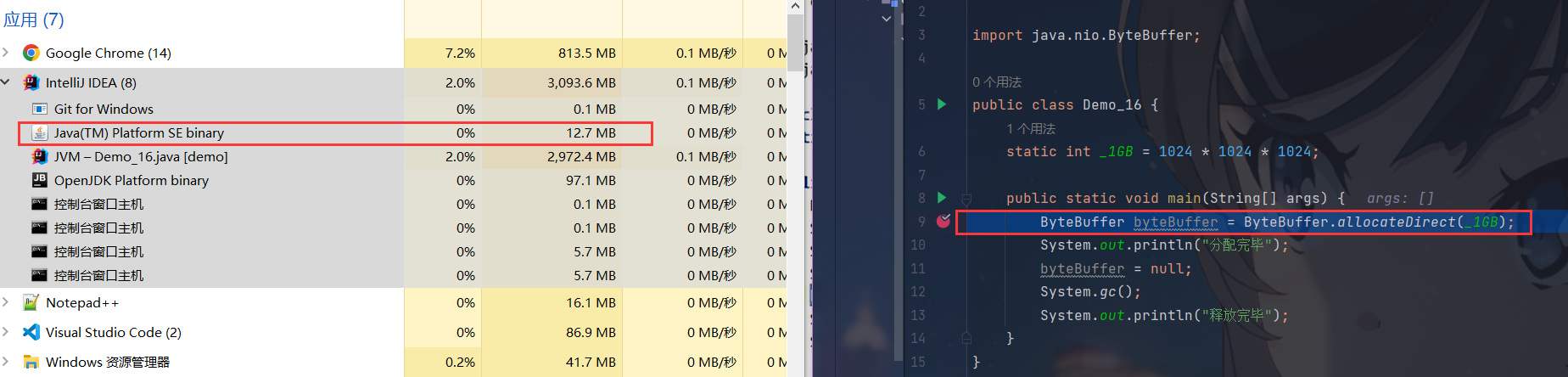
Task: Expand the Visual Studio Code group
Action: pos(6,332)
